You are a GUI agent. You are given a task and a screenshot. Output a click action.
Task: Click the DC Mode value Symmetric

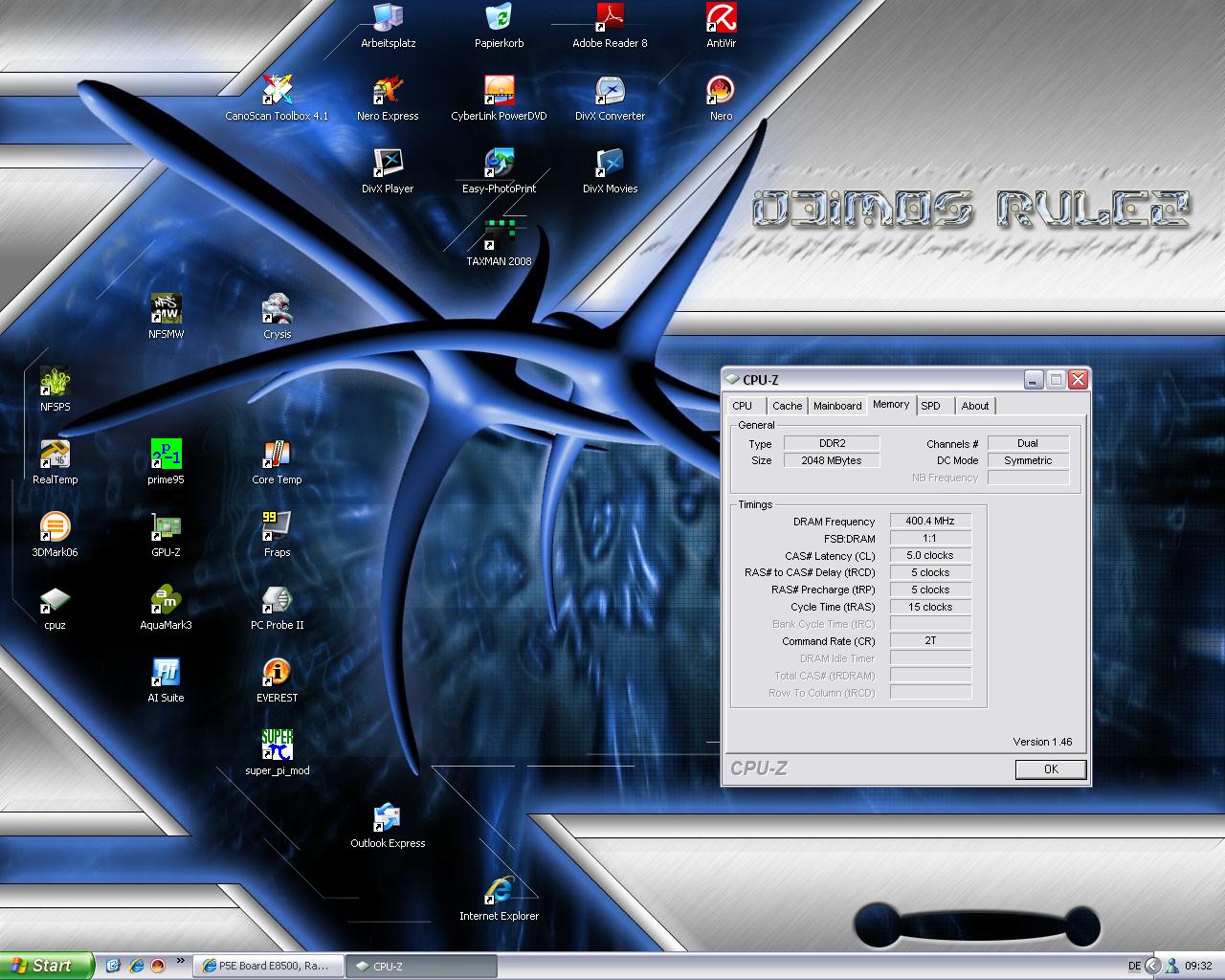[x=1028, y=460]
